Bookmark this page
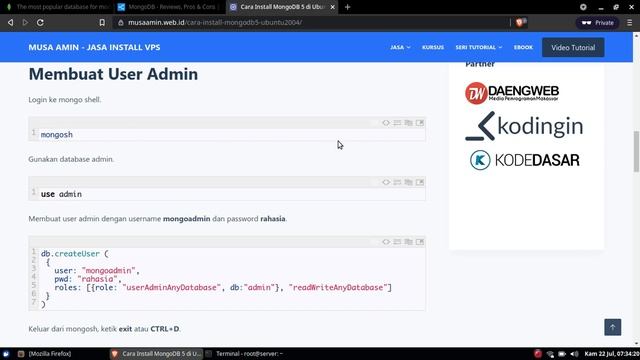This screenshot has height=360, width=640. click(102, 22)
